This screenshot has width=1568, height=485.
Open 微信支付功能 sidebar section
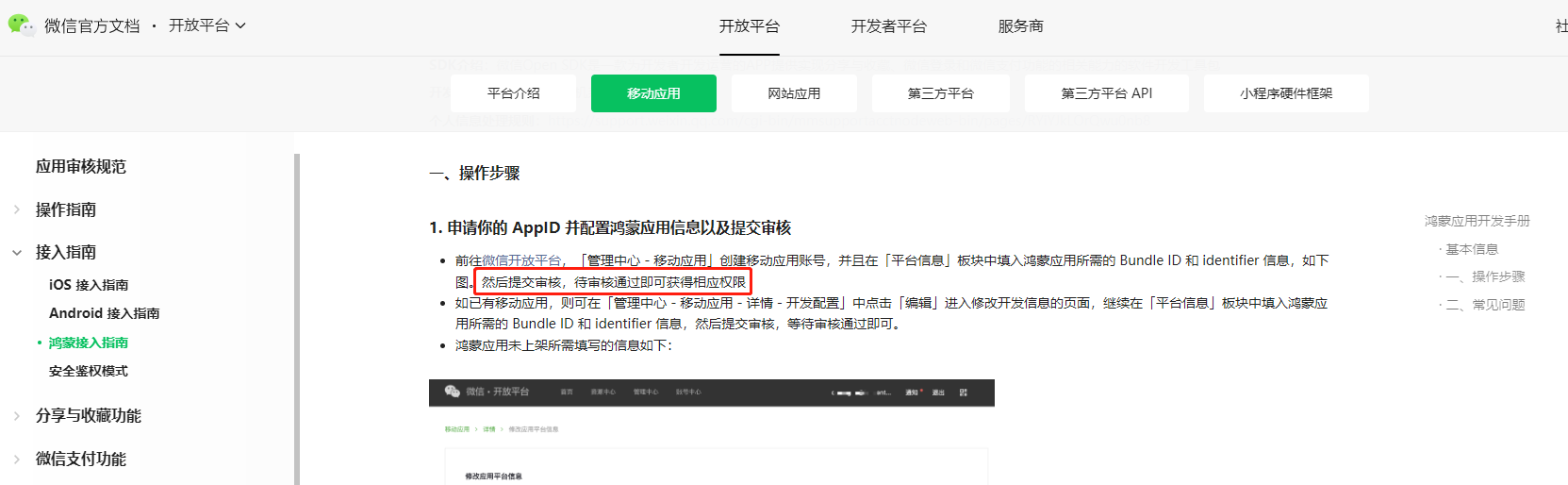(81, 459)
